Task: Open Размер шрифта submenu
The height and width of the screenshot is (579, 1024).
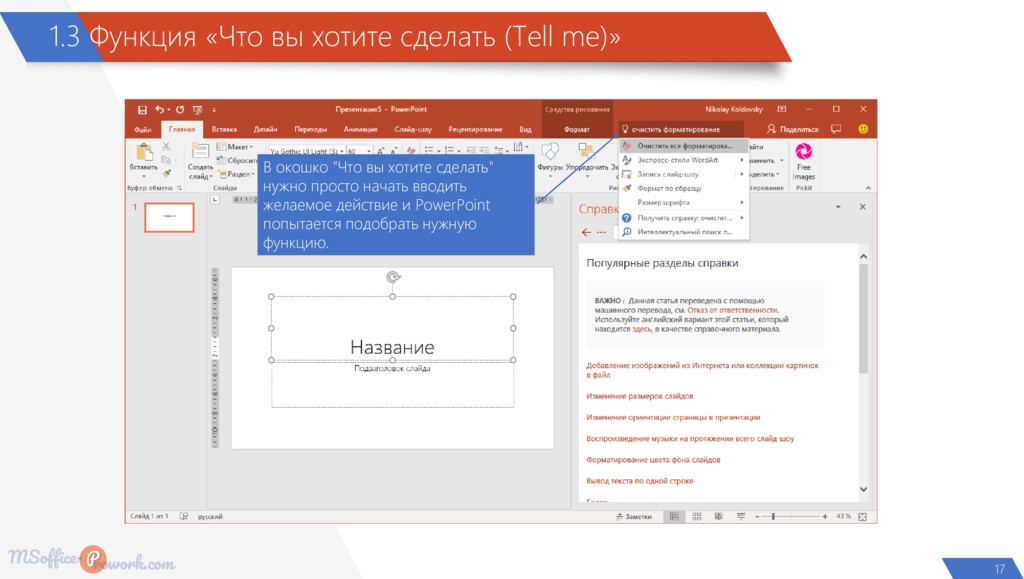Action: click(684, 202)
